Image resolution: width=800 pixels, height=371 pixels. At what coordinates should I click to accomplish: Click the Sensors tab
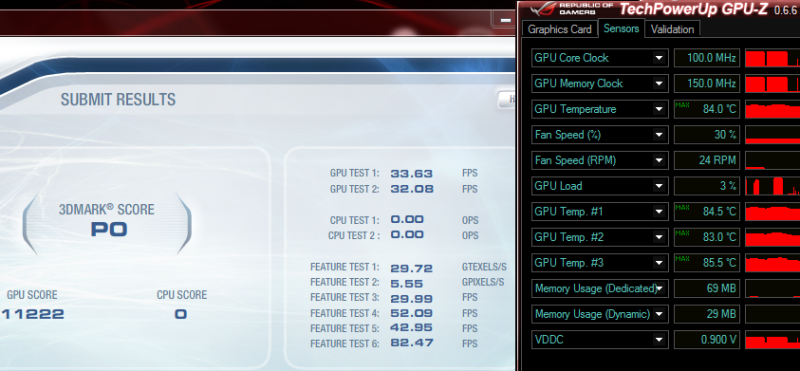tap(621, 28)
